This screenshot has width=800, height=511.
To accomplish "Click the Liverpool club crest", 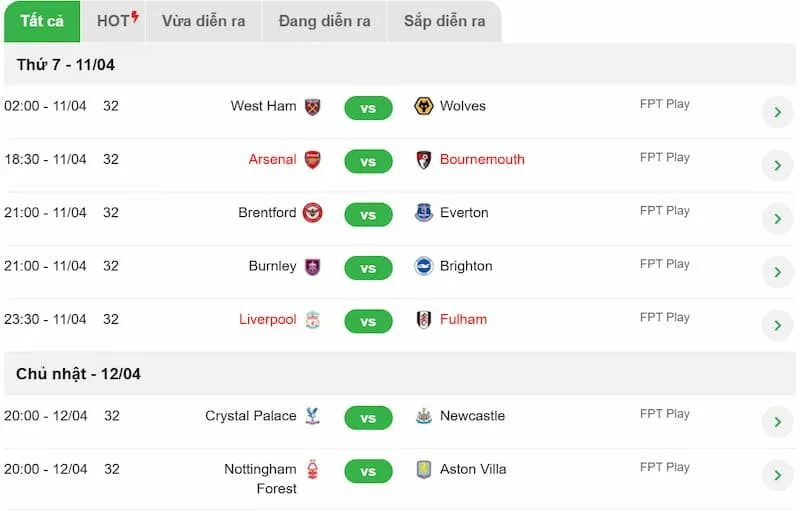I will (x=313, y=320).
